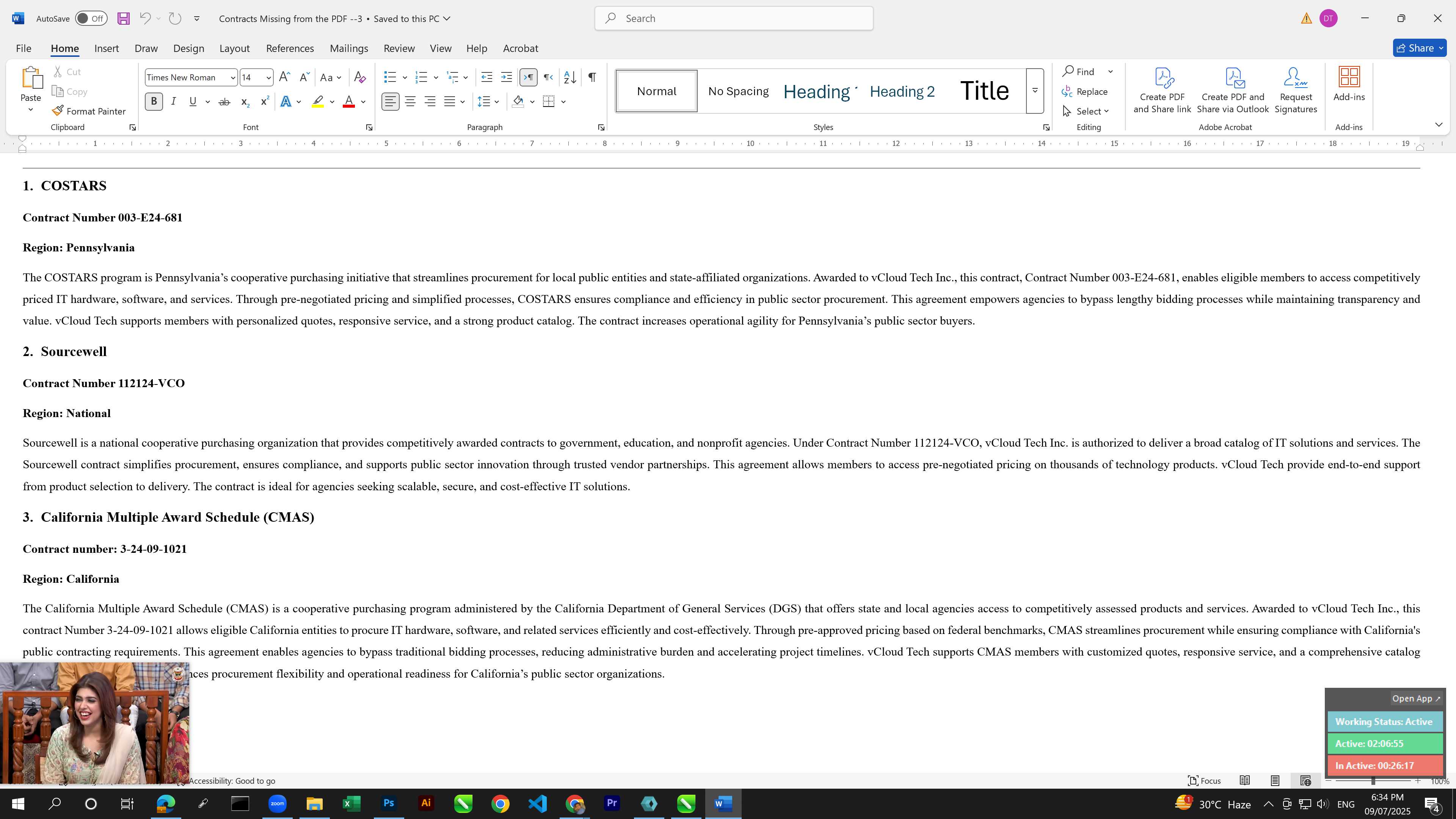This screenshot has height=819, width=1456.
Task: Open the Review tab
Action: 399,49
